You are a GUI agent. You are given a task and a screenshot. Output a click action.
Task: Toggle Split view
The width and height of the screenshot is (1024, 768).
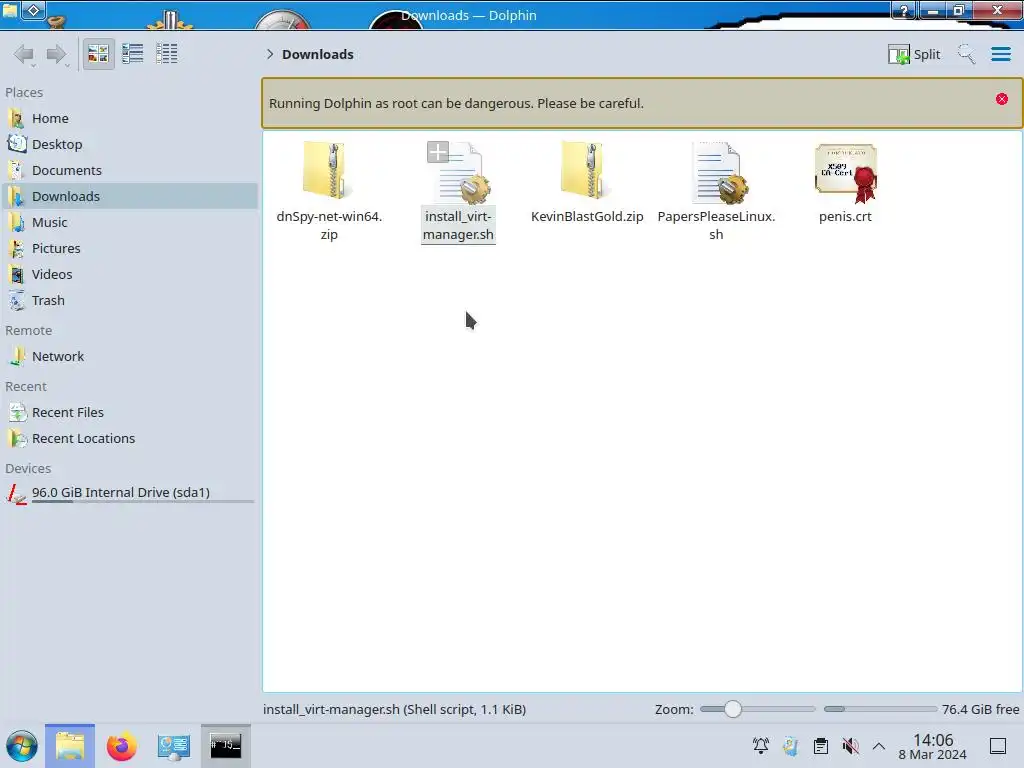pyautogui.click(x=914, y=54)
